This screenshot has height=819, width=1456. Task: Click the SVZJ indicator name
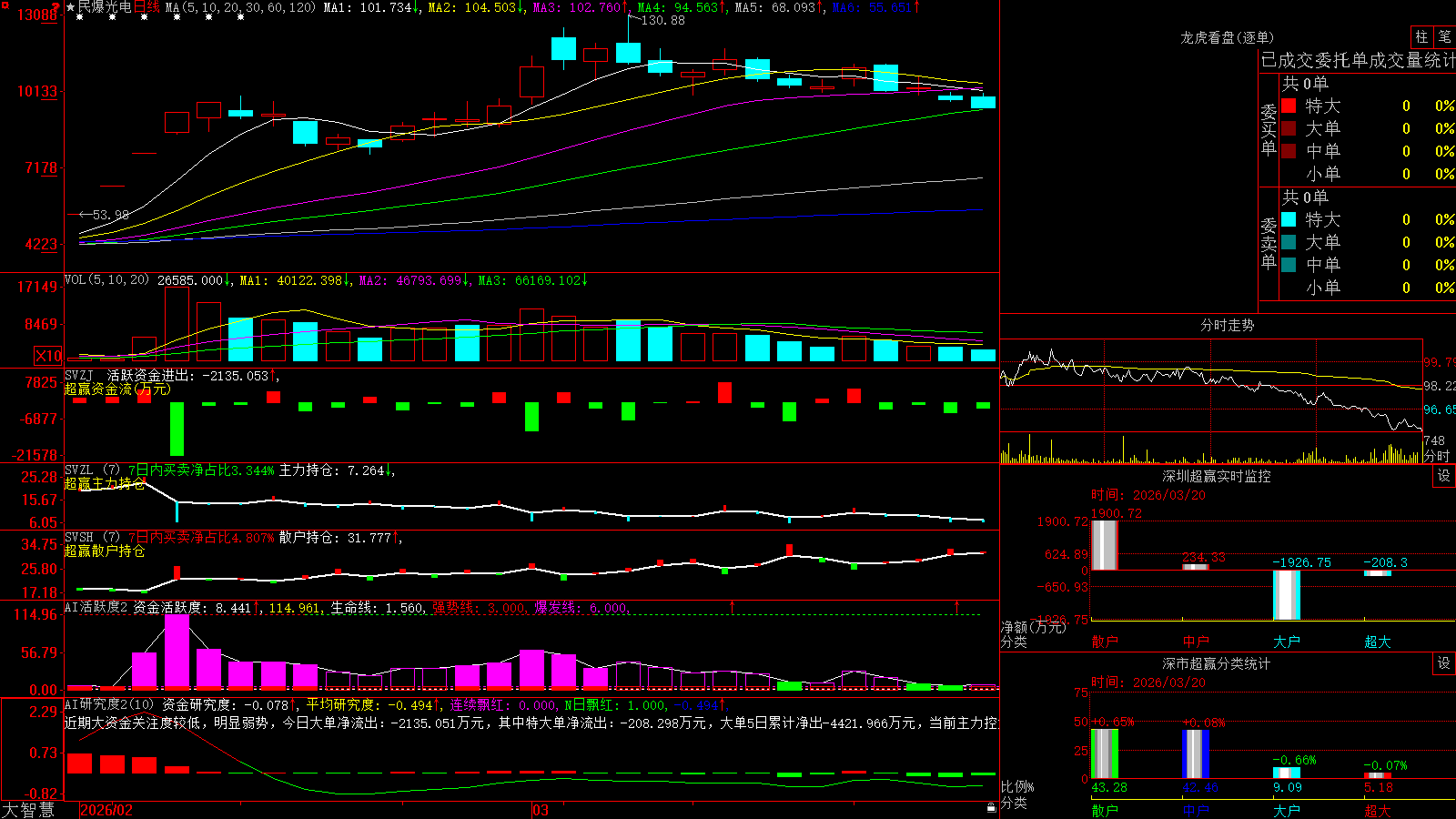pos(79,375)
